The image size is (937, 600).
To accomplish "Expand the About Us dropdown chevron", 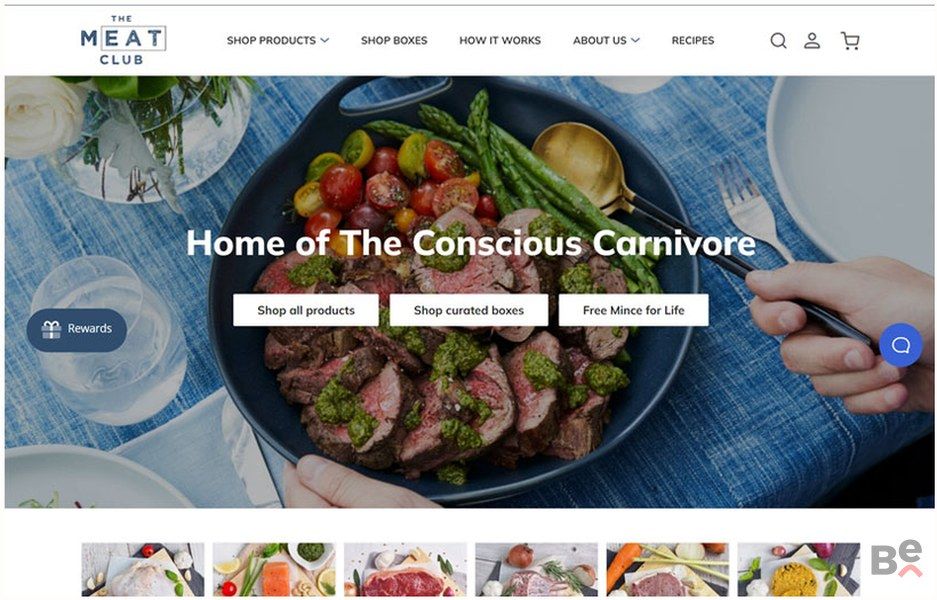I will [x=635, y=41].
